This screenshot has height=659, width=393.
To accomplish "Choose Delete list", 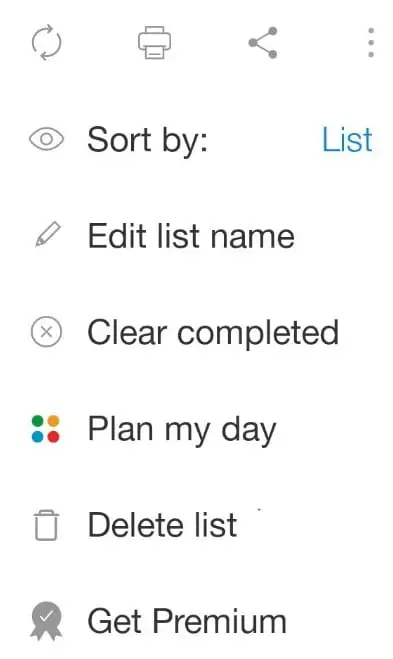I will (x=162, y=525).
